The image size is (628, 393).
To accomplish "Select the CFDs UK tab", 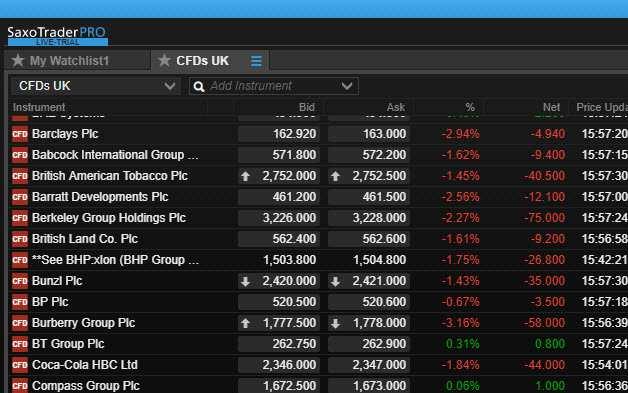I will 202,61.
